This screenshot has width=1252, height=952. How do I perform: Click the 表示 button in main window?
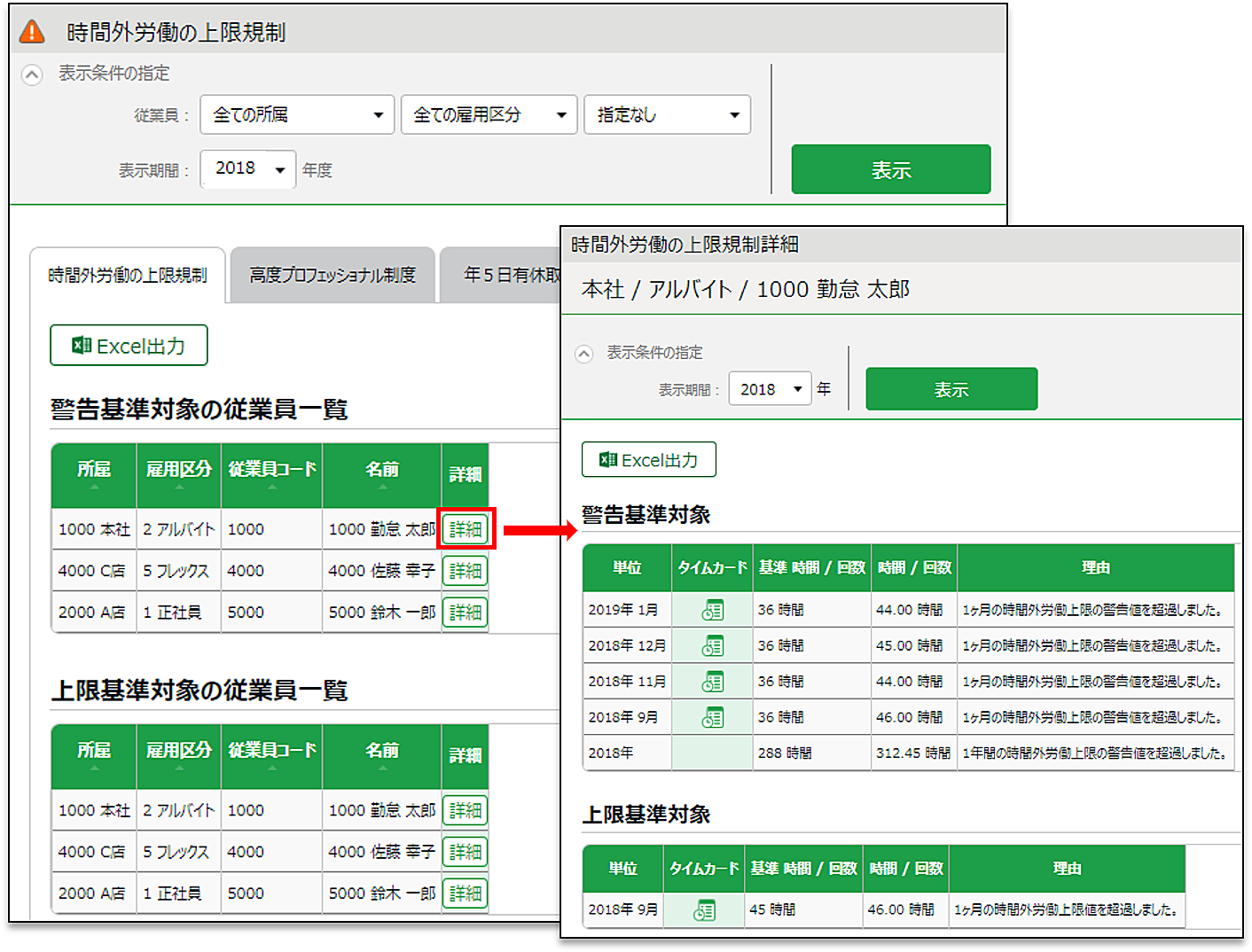[x=891, y=169]
